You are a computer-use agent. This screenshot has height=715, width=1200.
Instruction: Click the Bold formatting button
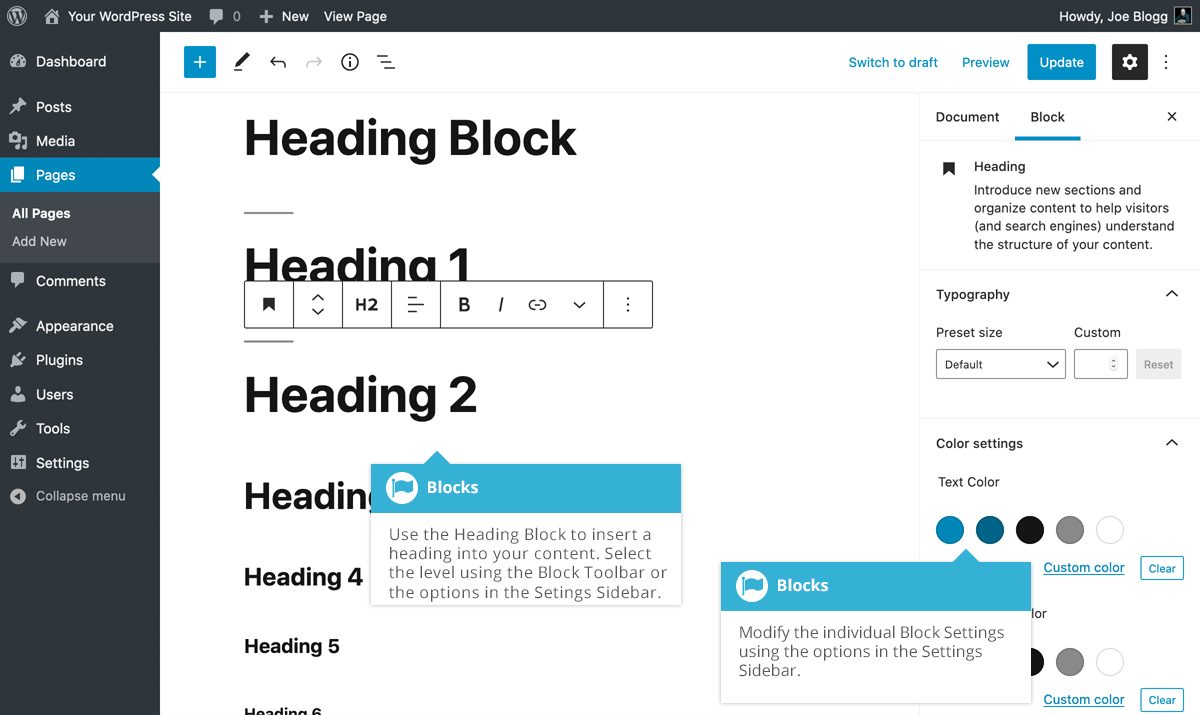pyautogui.click(x=464, y=305)
